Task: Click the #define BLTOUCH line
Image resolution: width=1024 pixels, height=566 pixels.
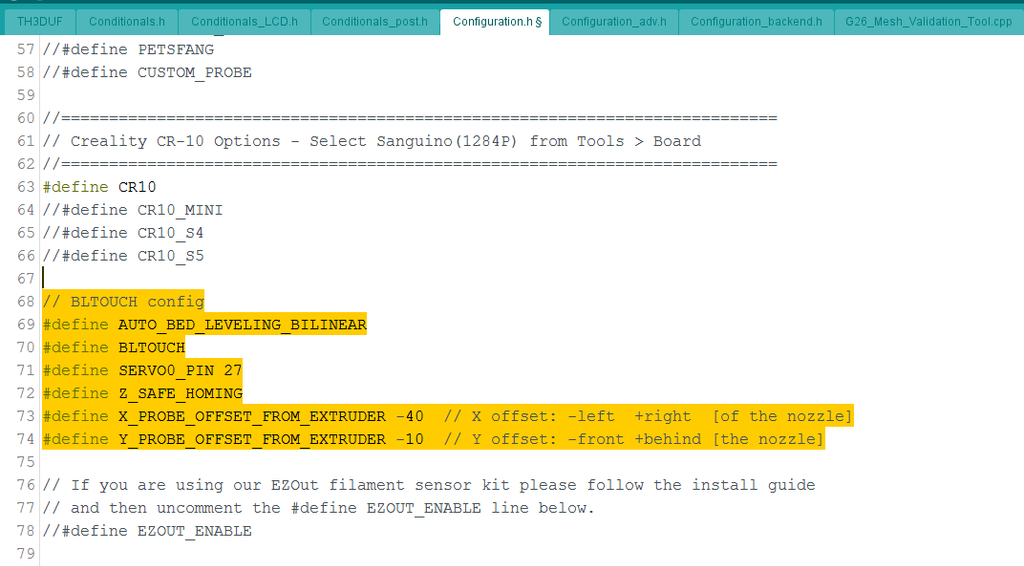Action: pyautogui.click(x=114, y=347)
